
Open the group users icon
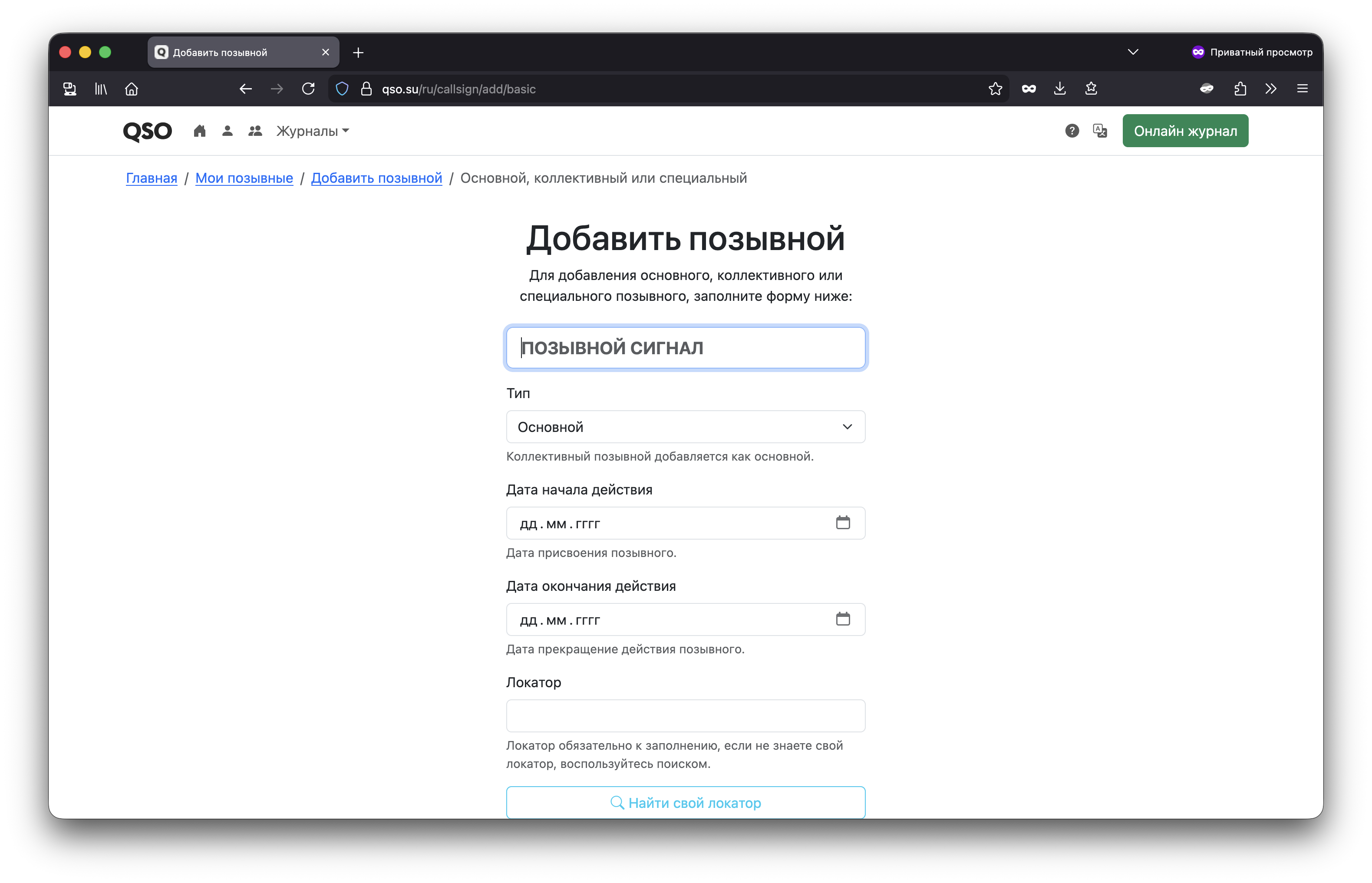[255, 131]
